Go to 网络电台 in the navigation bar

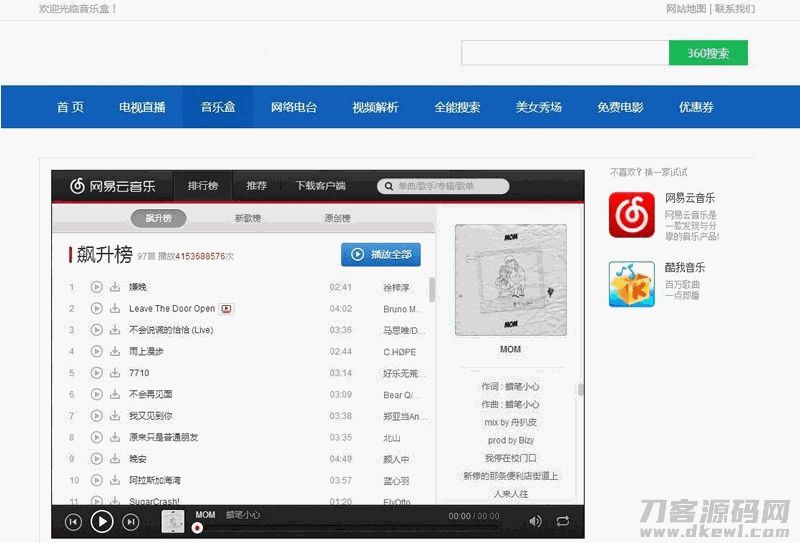[294, 107]
